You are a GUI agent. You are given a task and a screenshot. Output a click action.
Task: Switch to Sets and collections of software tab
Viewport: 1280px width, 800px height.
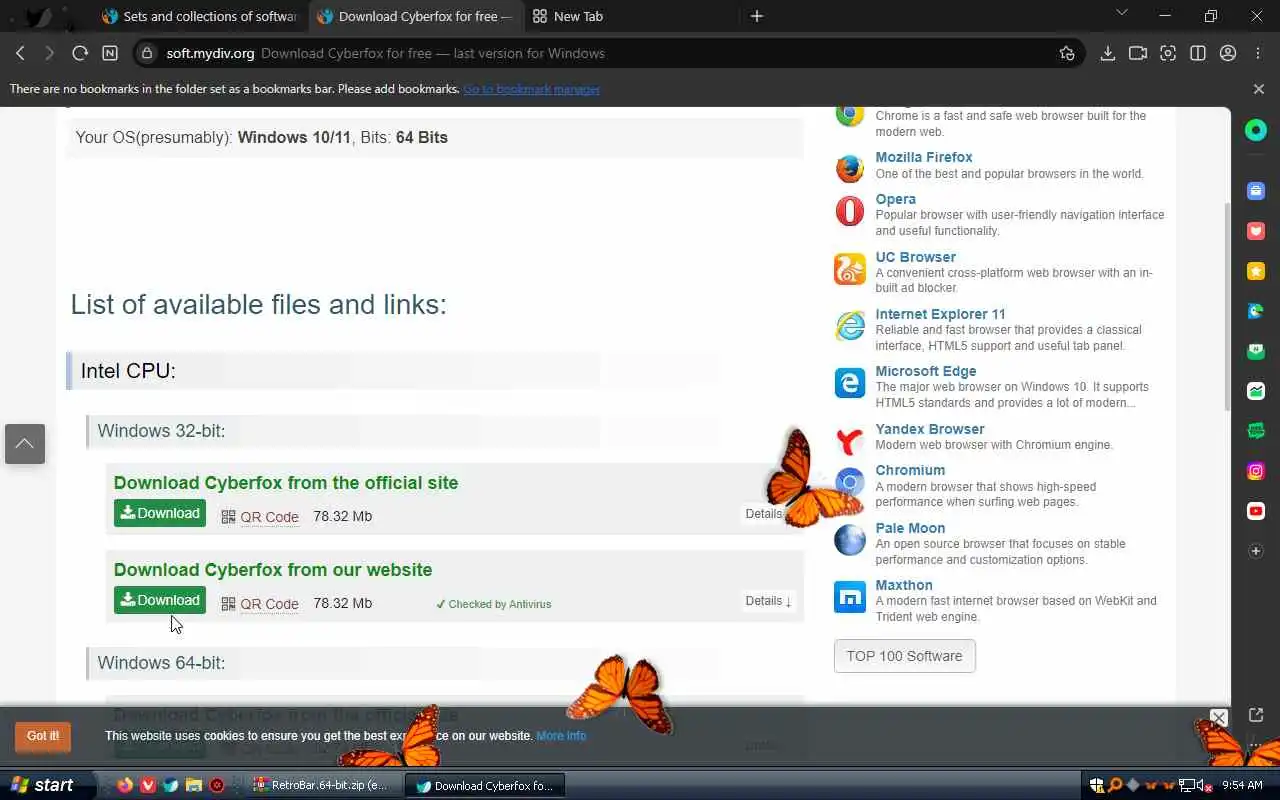[200, 16]
